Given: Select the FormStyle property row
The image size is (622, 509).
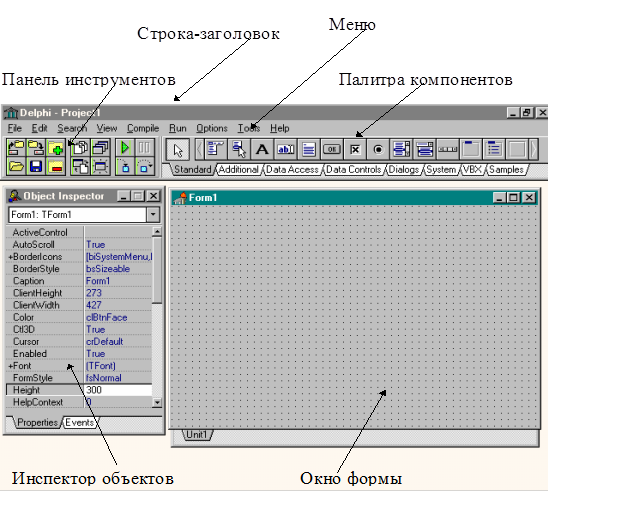Looking at the screenshot, I should tap(79, 378).
